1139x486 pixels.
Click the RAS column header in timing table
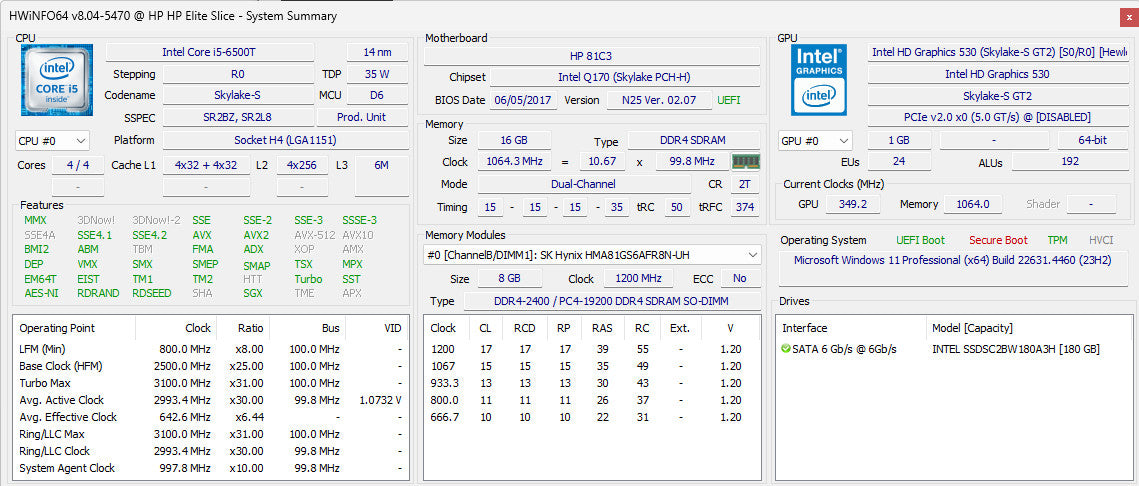(x=601, y=328)
